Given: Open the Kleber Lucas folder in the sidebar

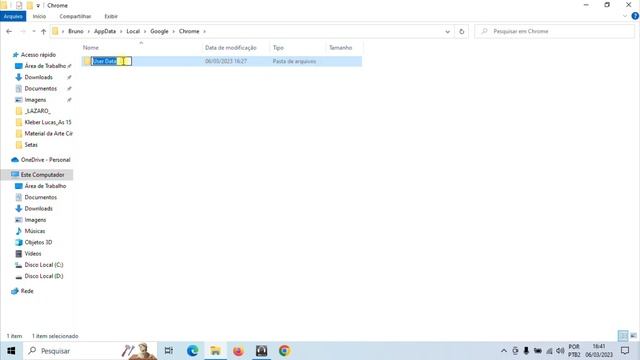Looking at the screenshot, I should pyautogui.click(x=48, y=122).
